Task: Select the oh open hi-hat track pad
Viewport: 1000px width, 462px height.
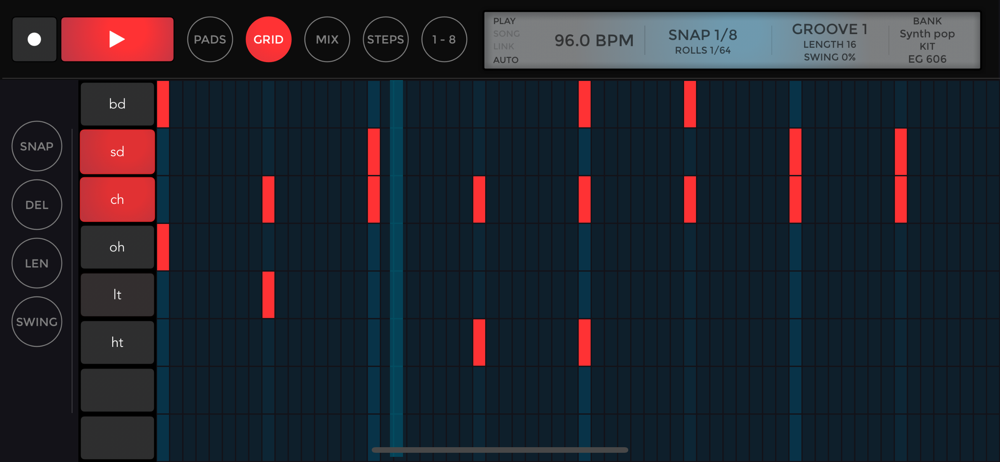Action: point(117,247)
